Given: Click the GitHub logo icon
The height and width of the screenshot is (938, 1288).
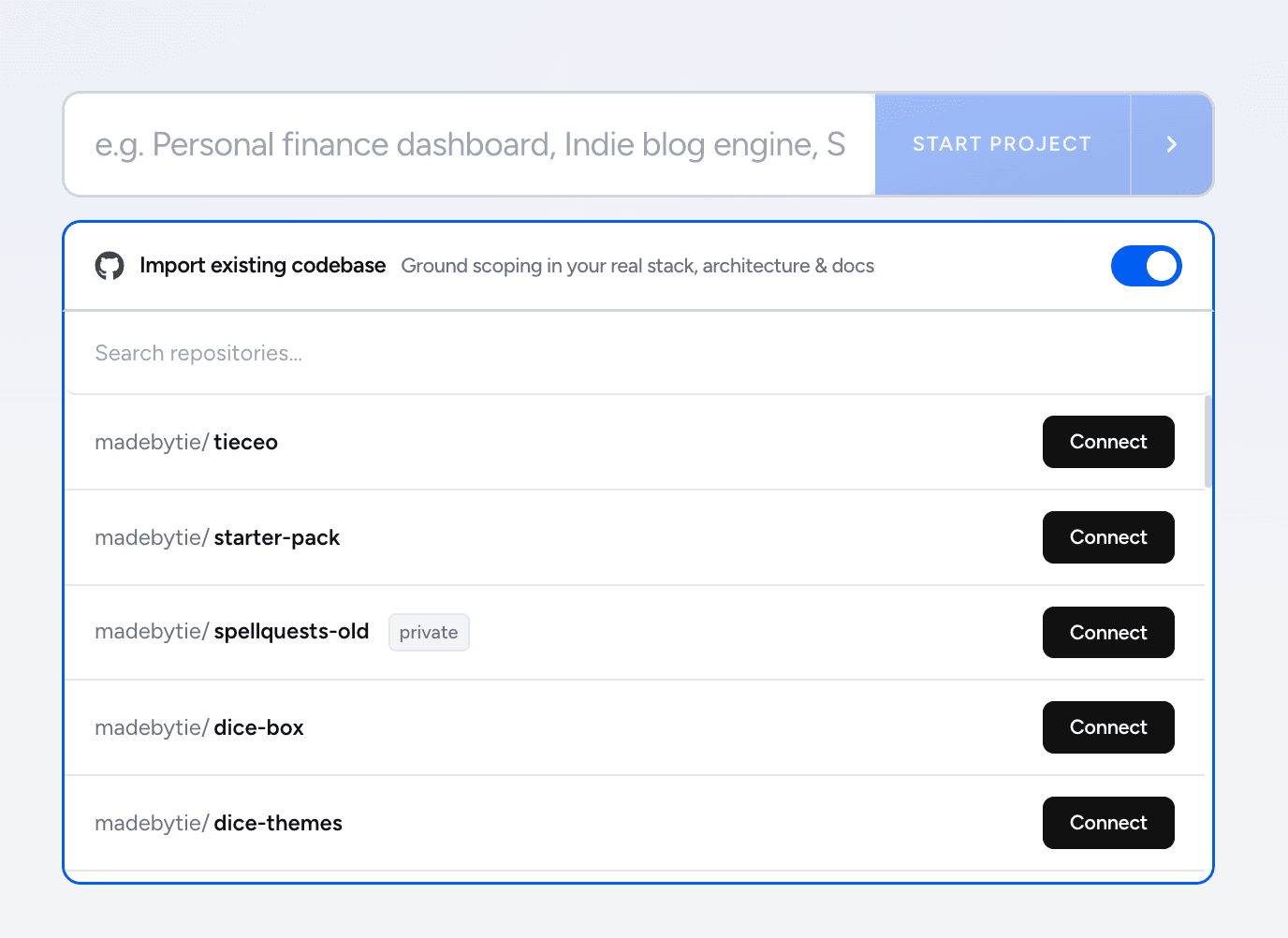Looking at the screenshot, I should pos(110,266).
